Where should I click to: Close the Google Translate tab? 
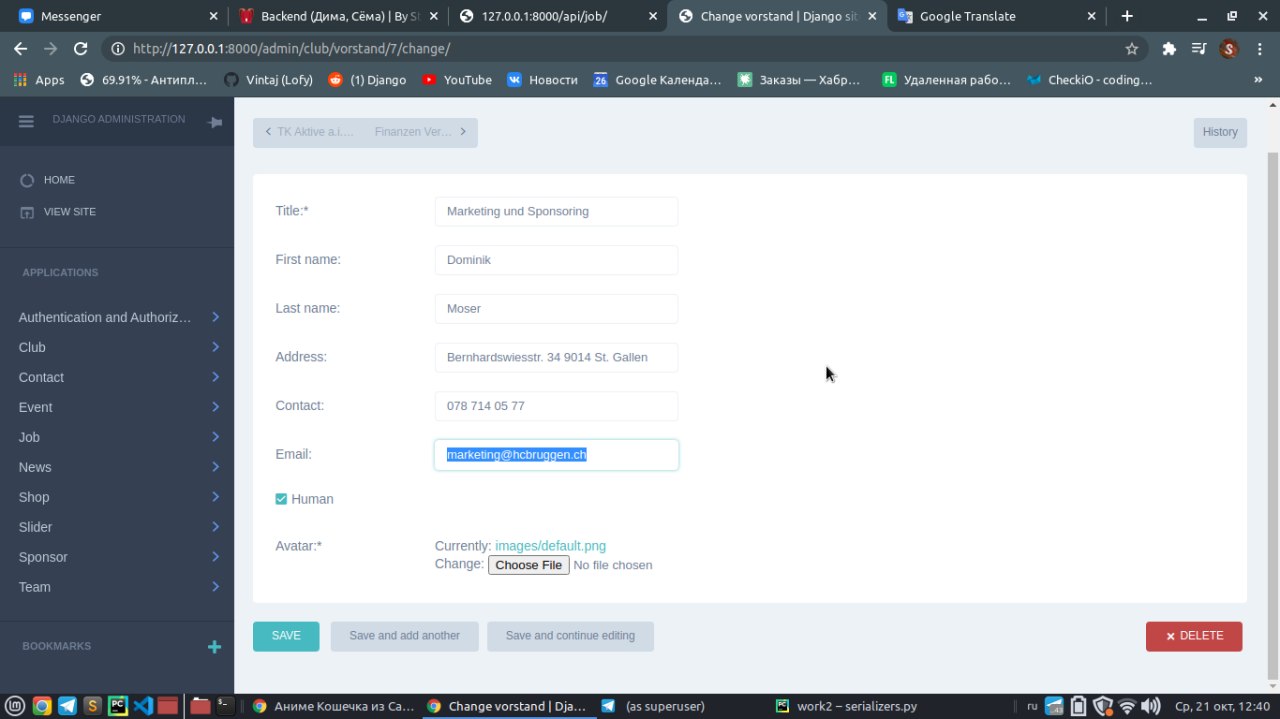point(1091,16)
